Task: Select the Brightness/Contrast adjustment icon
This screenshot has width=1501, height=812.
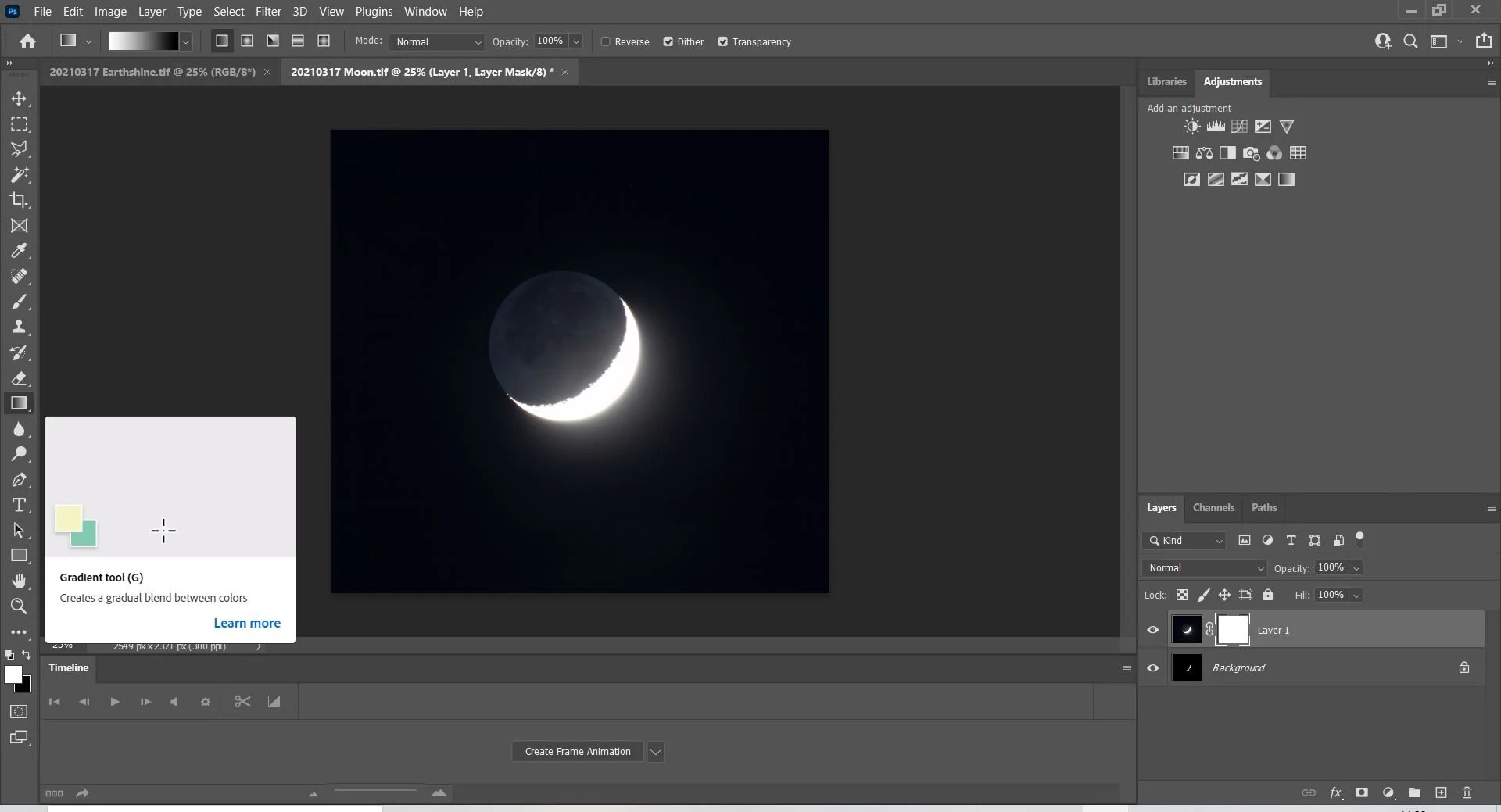Action: [x=1192, y=126]
